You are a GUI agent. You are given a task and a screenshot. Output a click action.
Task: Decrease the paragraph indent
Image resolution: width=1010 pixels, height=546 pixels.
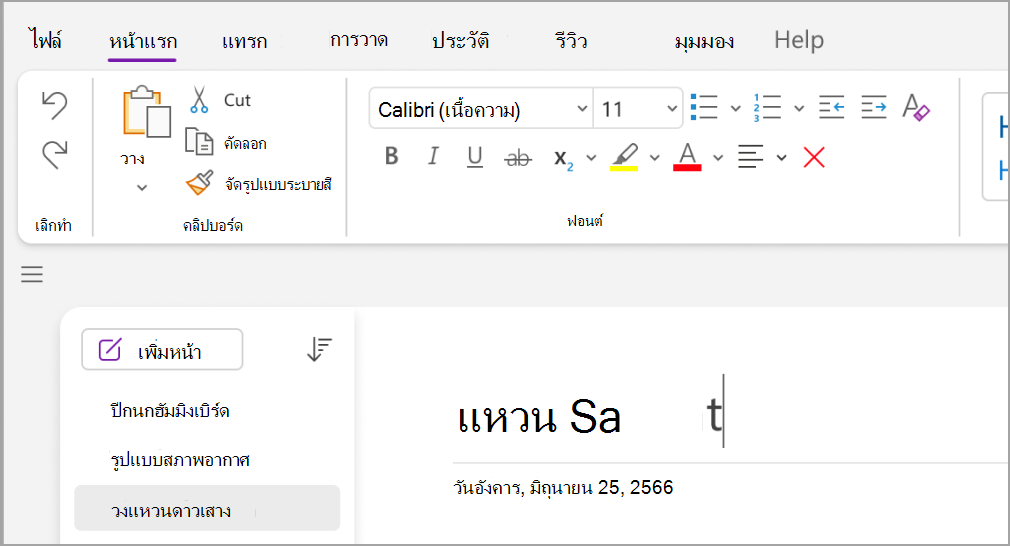832,107
